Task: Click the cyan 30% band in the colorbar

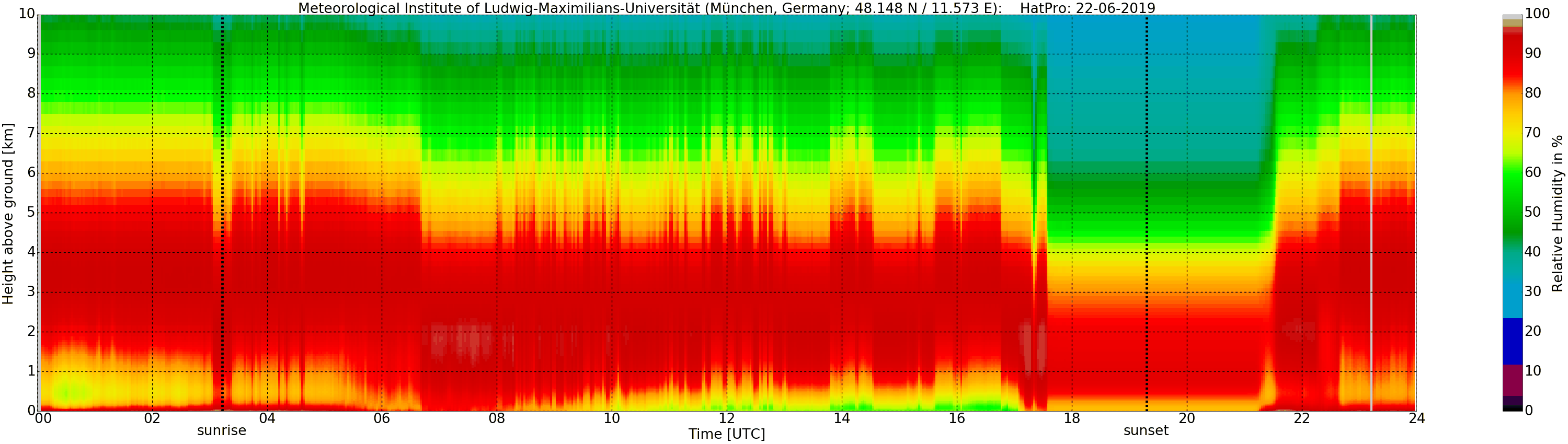Action: [x=1513, y=292]
